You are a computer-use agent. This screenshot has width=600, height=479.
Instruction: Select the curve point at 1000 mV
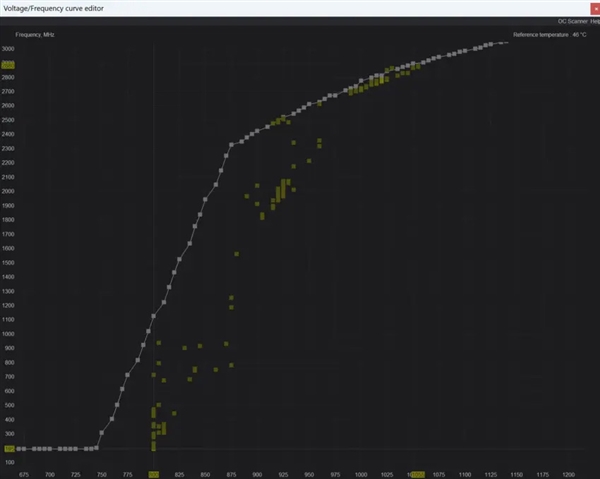[x=361, y=81]
